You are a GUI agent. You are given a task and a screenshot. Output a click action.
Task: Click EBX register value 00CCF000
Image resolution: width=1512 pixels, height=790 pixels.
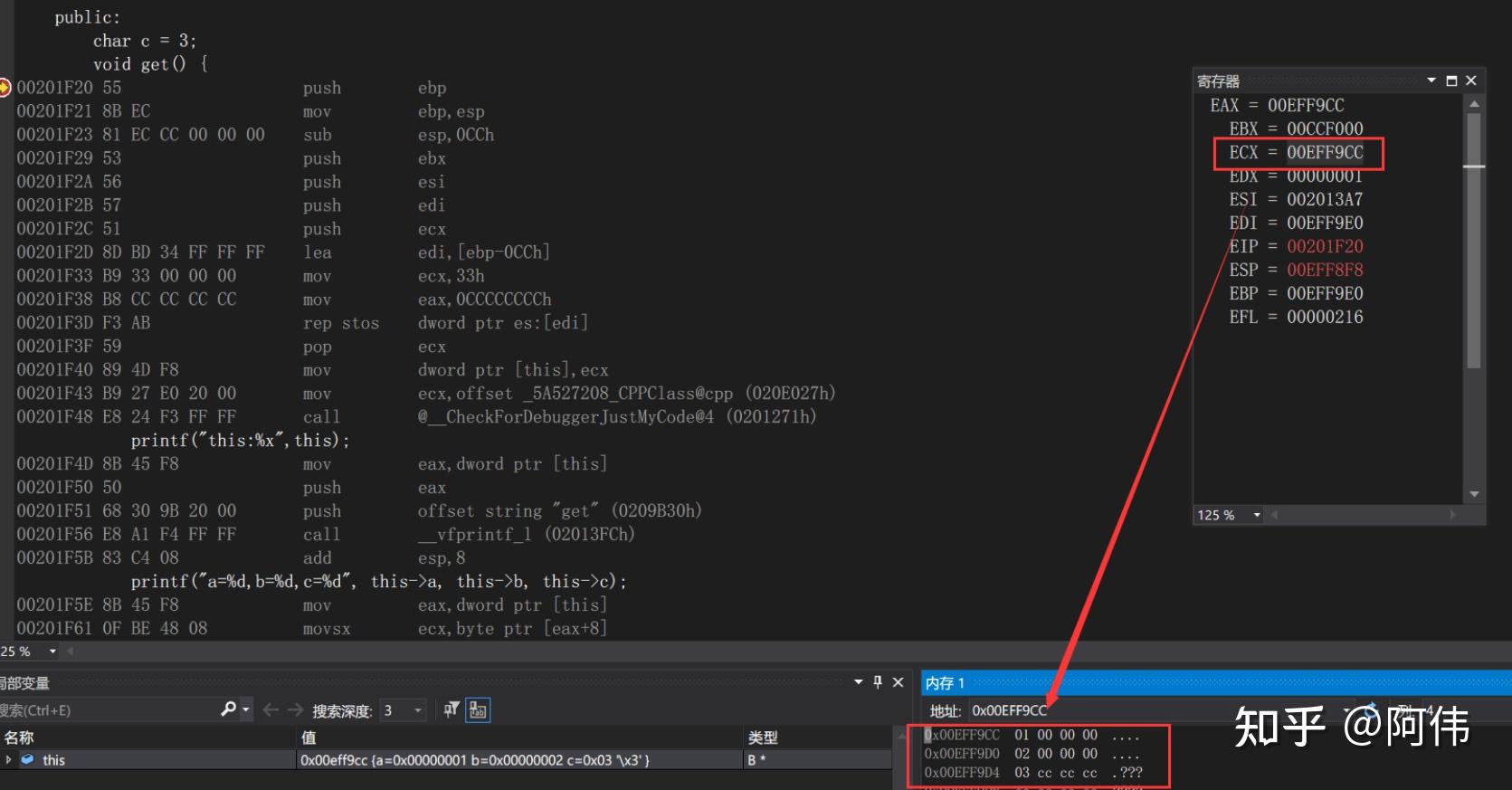[x=1325, y=128]
